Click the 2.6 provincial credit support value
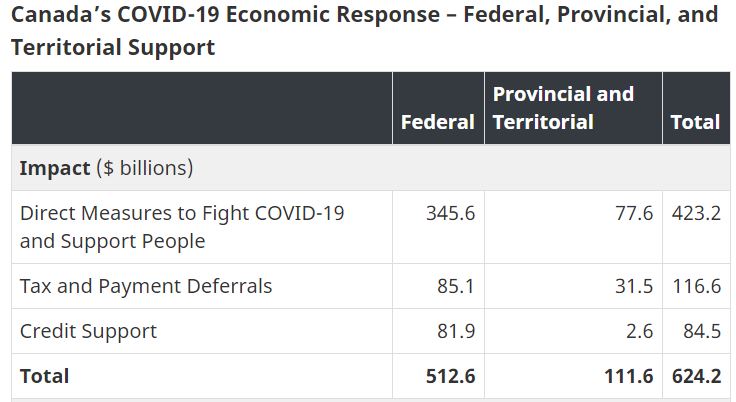 [640, 331]
